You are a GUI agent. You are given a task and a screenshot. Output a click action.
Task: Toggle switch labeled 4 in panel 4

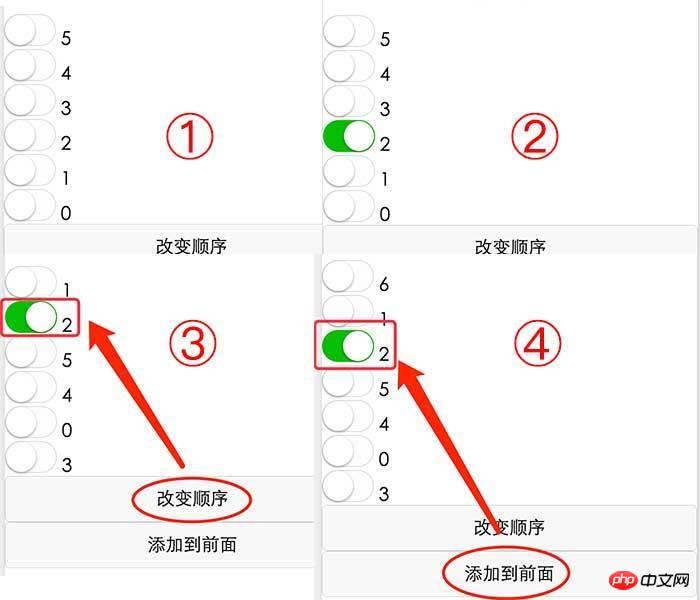pos(348,416)
